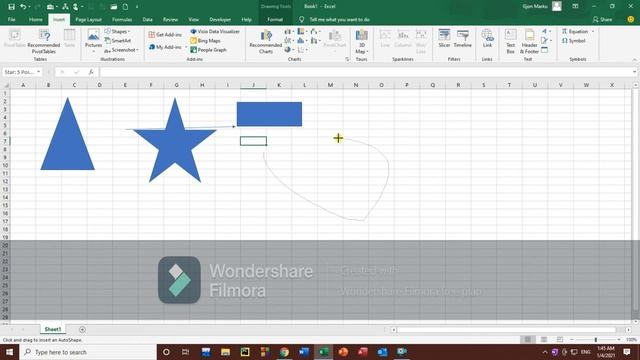
Task: Open the View tab
Action: tap(193, 19)
